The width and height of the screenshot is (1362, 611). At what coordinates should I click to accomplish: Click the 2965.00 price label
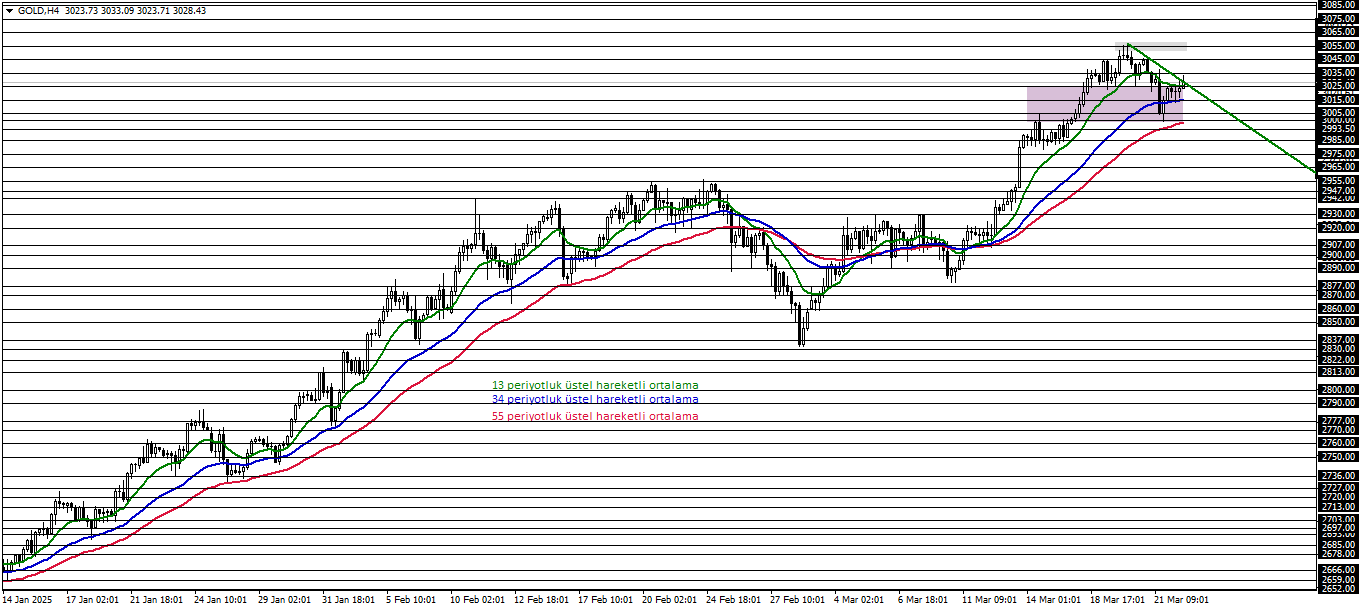tap(1337, 167)
